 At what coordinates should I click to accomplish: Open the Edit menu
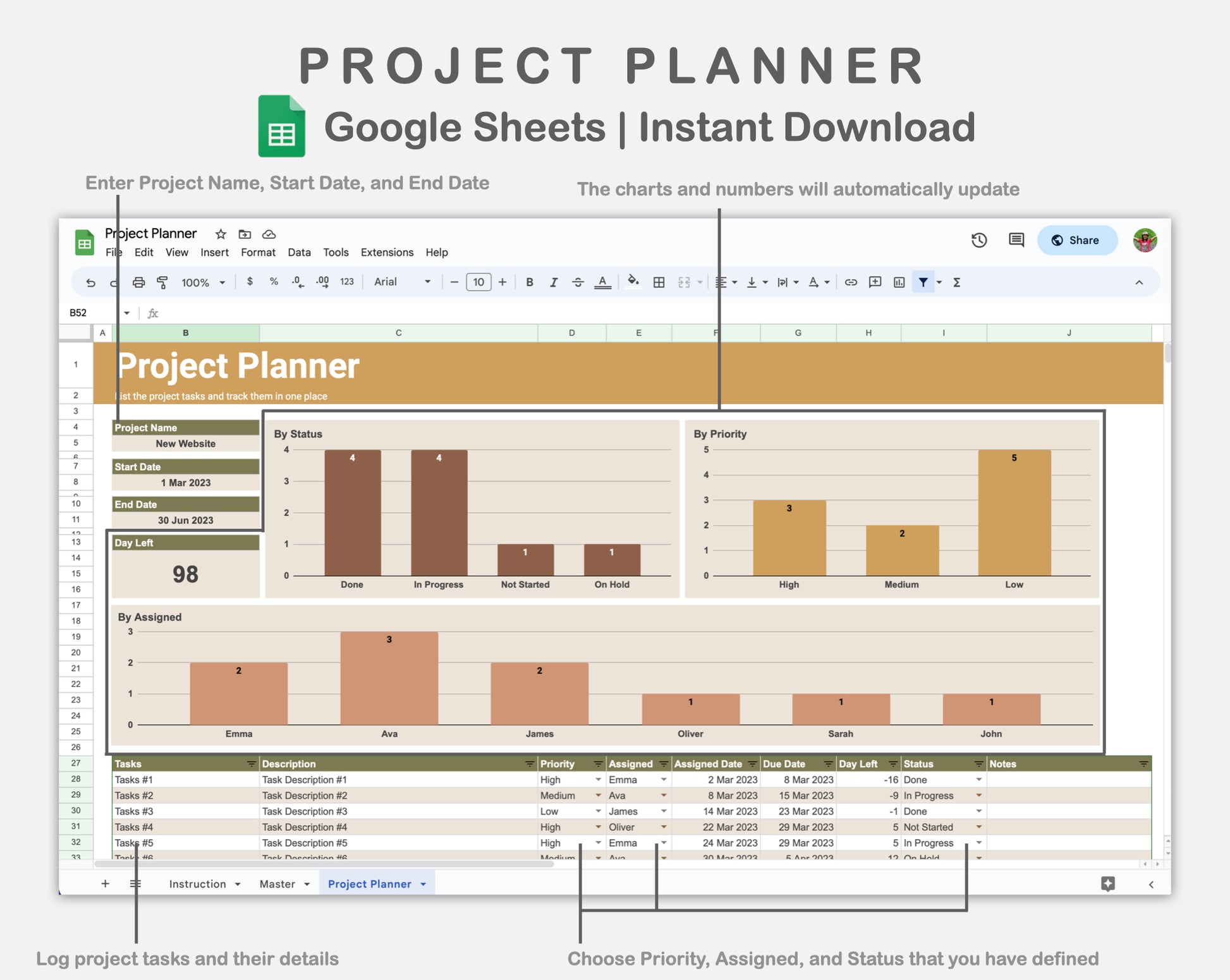point(144,252)
